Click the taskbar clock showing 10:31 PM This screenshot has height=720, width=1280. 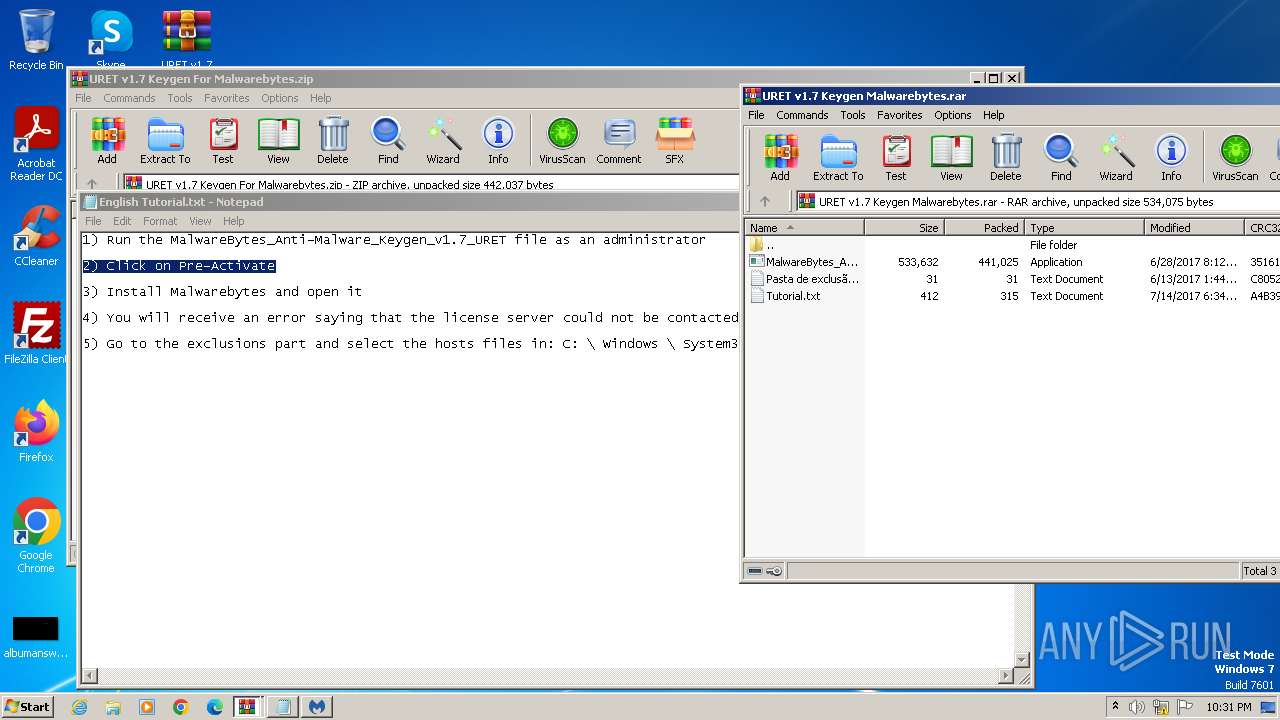coord(1229,707)
